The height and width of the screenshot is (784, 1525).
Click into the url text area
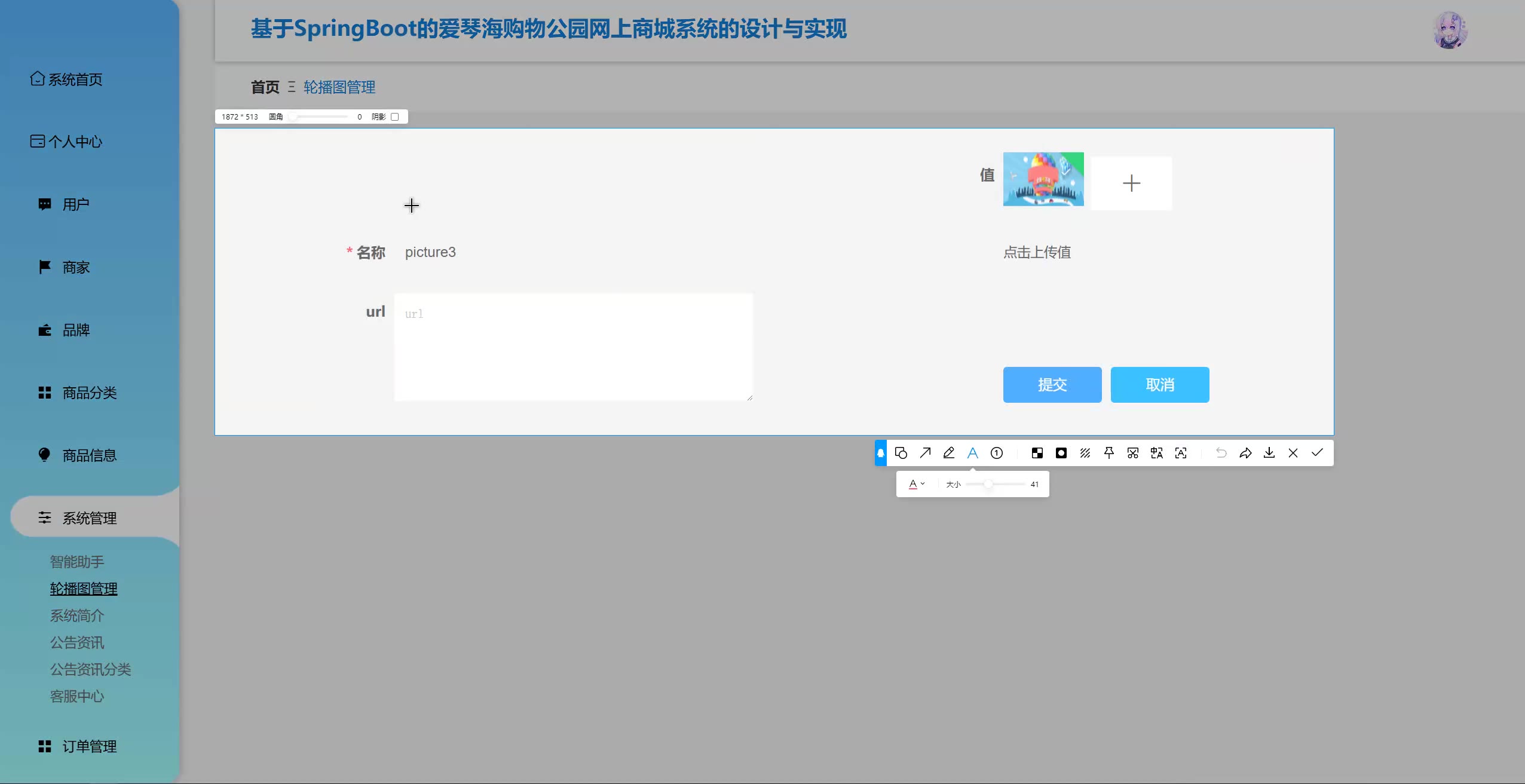coord(573,347)
